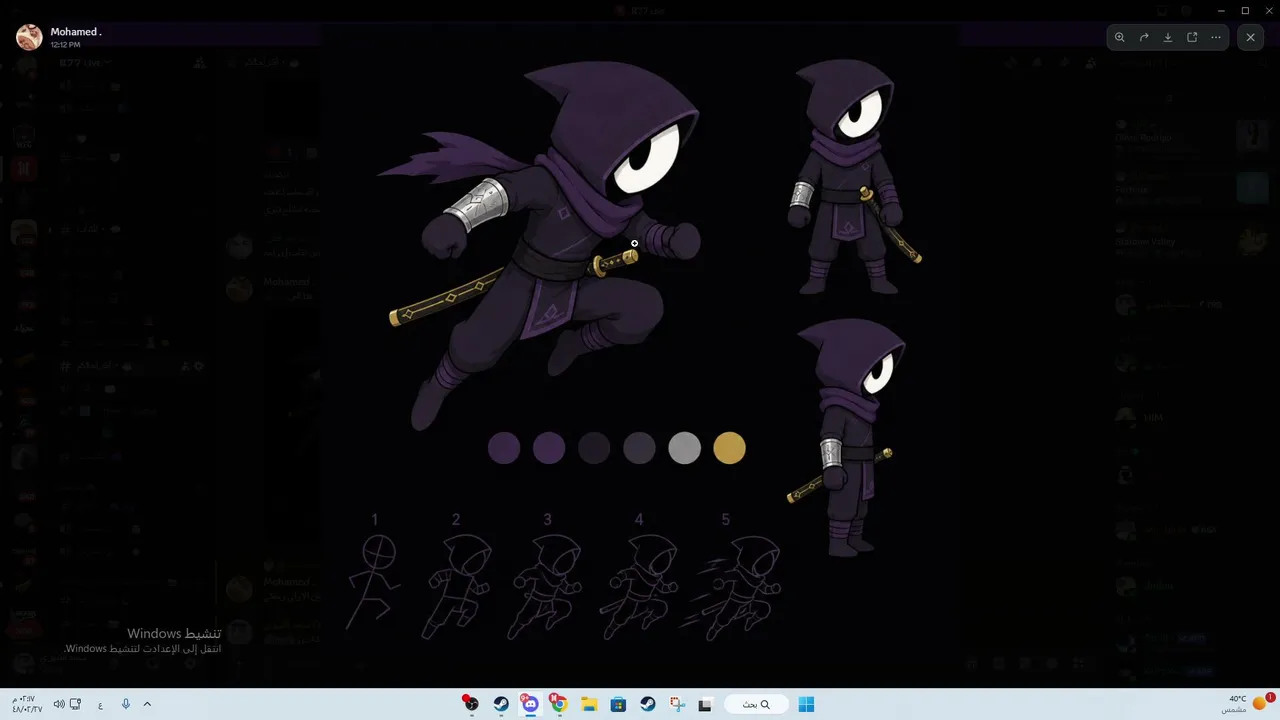Screen dimensions: 1280x720
Task: Open File Explorer from the taskbar
Action: point(589,704)
